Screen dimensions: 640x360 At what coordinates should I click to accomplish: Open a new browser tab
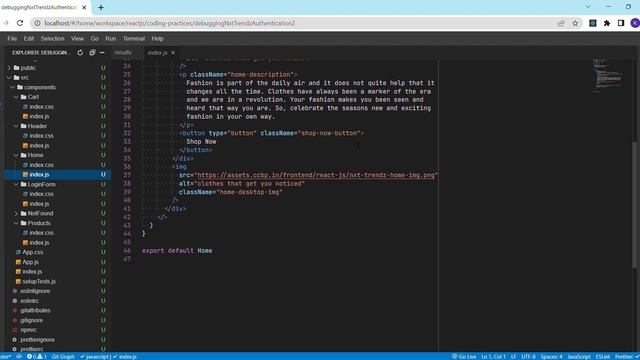101,7
